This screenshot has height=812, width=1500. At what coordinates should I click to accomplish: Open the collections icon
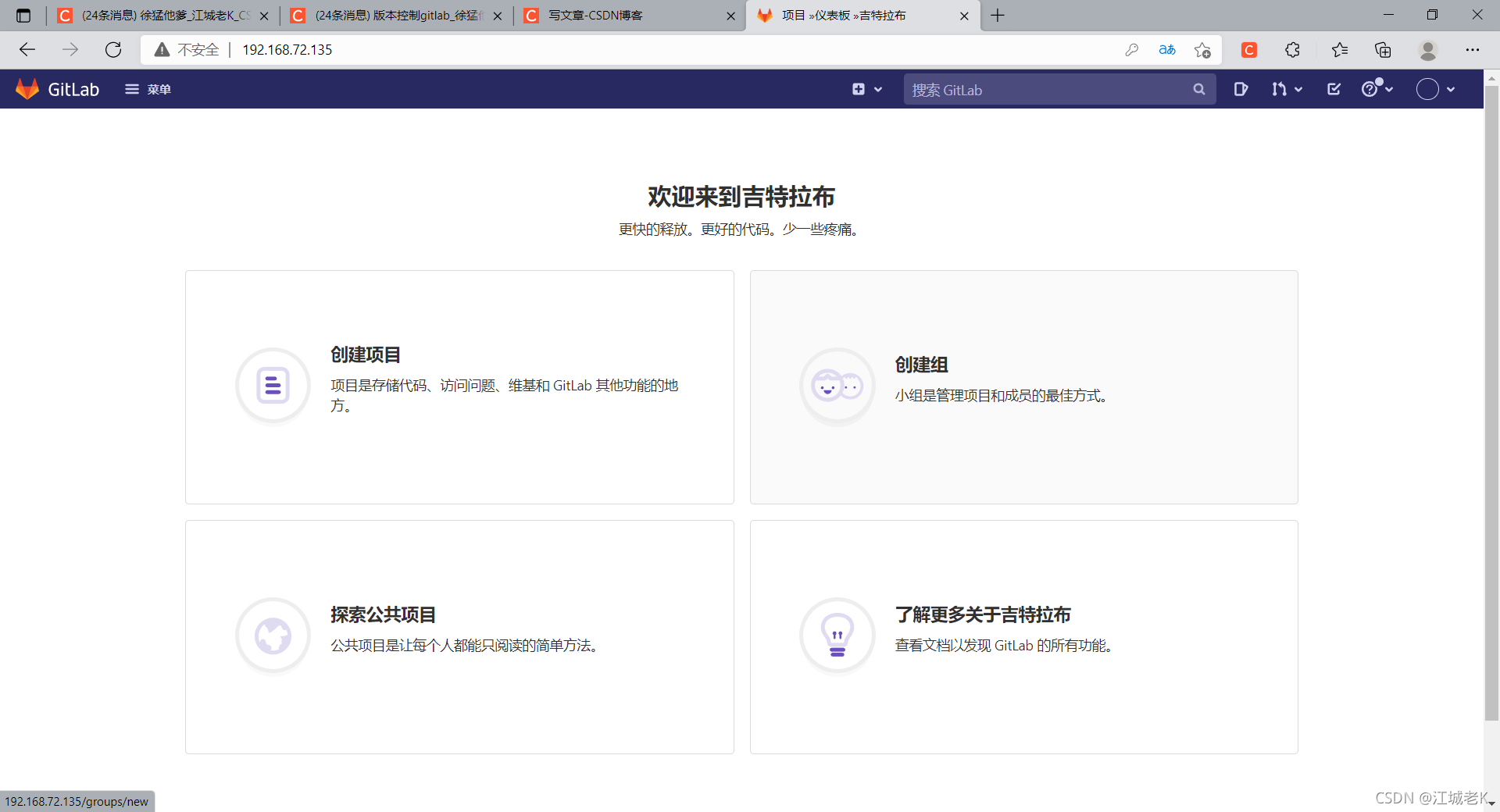click(x=1383, y=50)
